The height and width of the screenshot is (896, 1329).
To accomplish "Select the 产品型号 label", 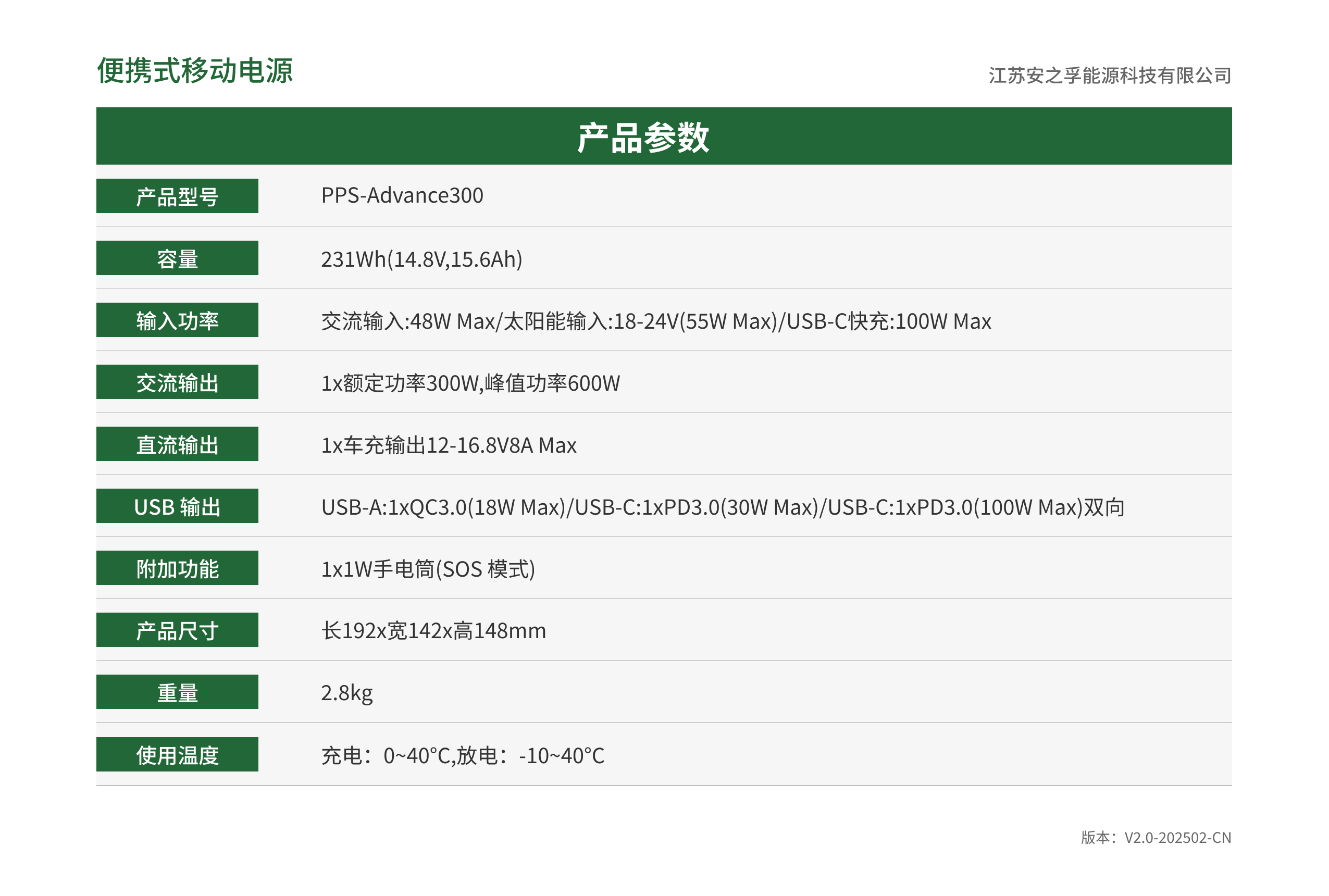I will click(177, 196).
